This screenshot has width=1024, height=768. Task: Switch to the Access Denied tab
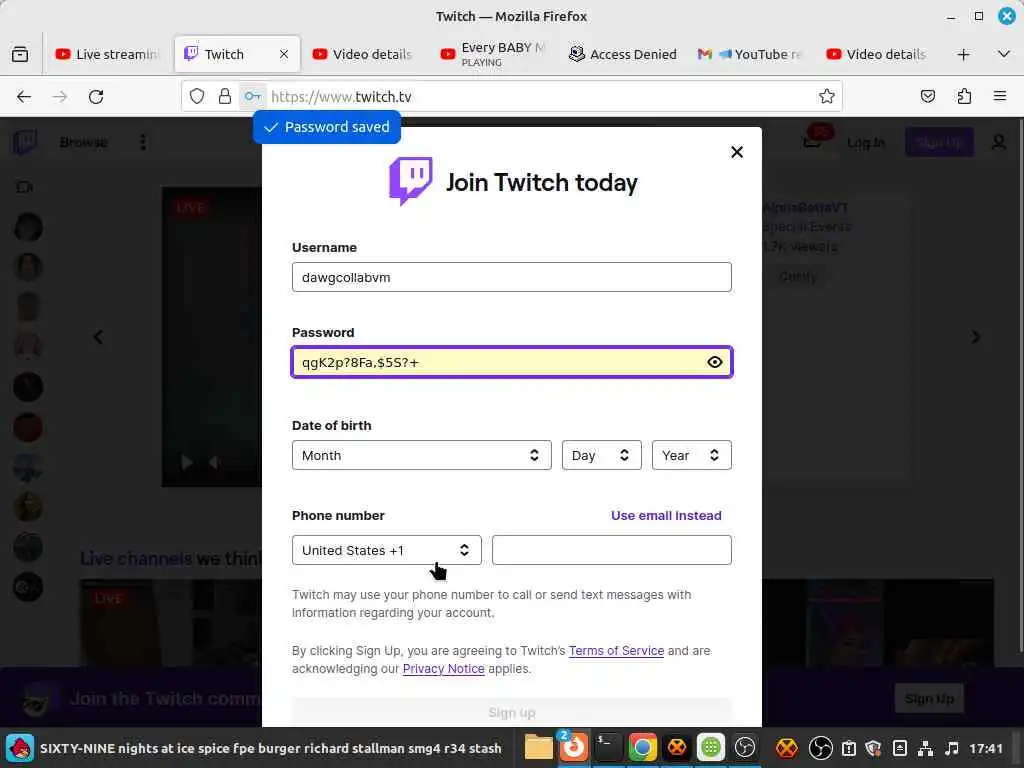622,54
